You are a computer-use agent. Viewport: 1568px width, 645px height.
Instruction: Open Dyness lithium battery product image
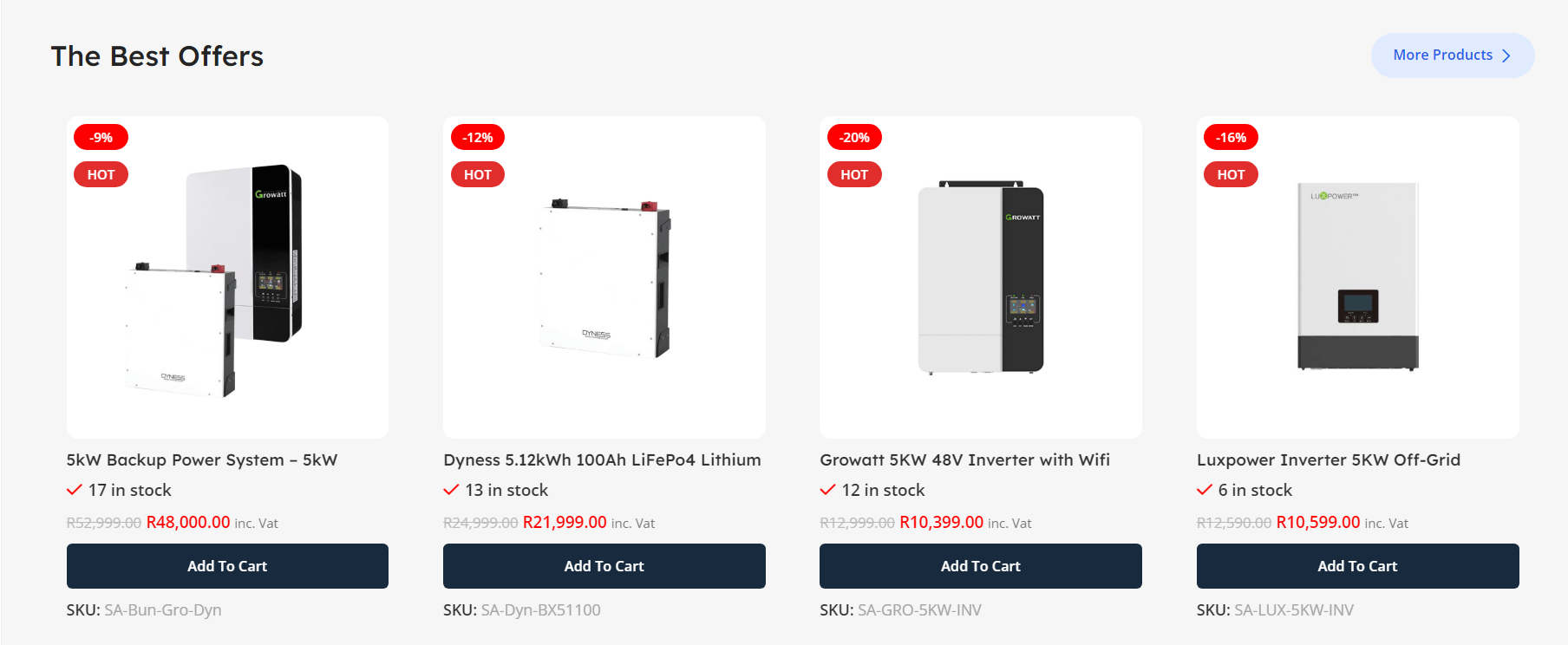coord(604,277)
